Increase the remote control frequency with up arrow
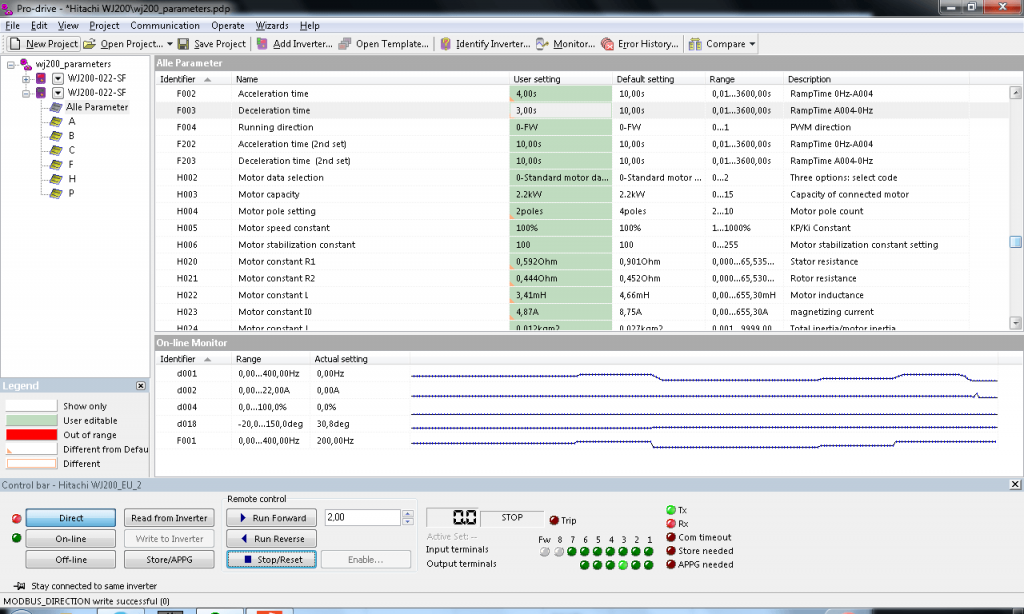The width and height of the screenshot is (1024, 614). [x=408, y=513]
